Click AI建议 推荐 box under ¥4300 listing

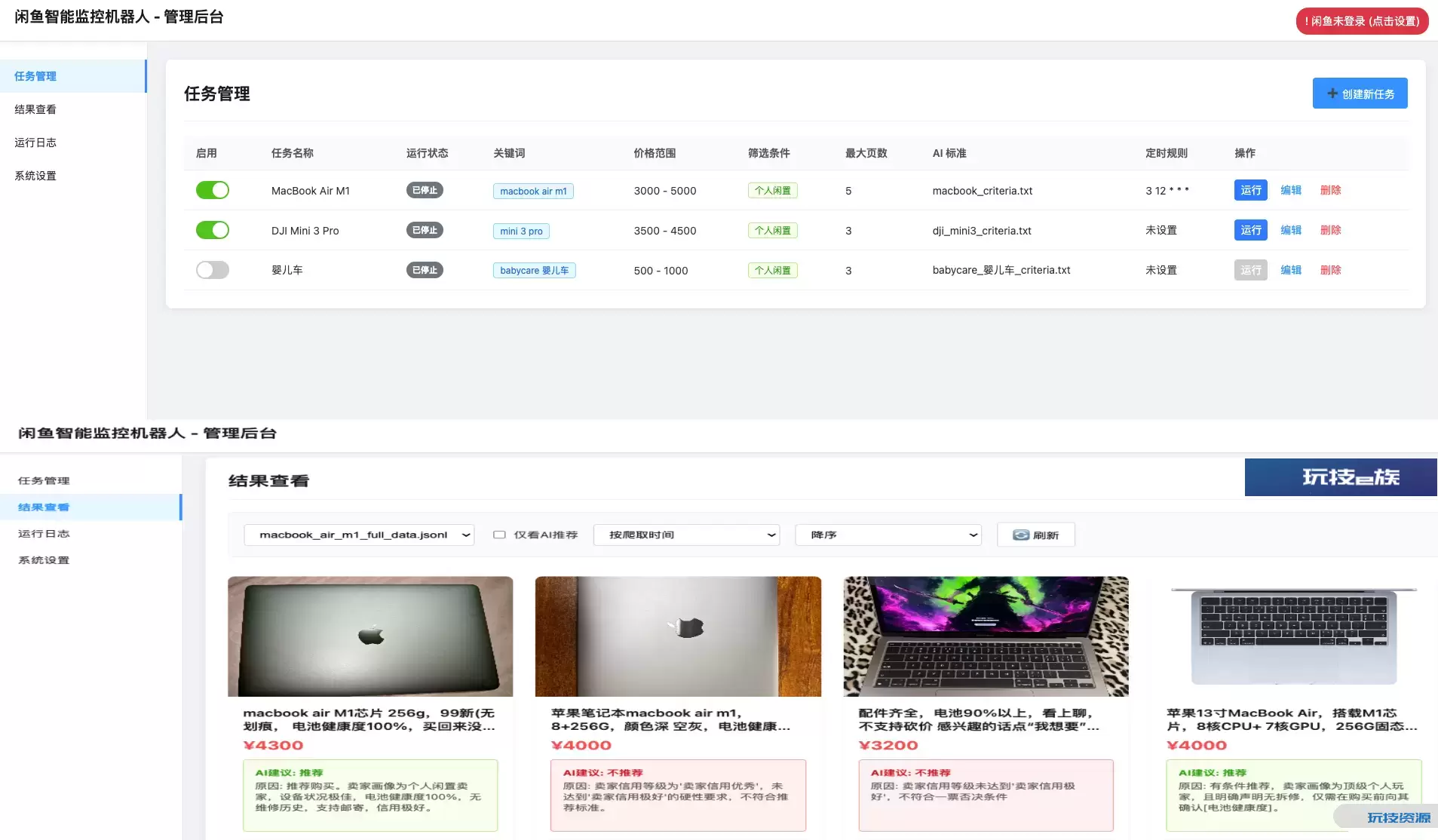point(370,795)
